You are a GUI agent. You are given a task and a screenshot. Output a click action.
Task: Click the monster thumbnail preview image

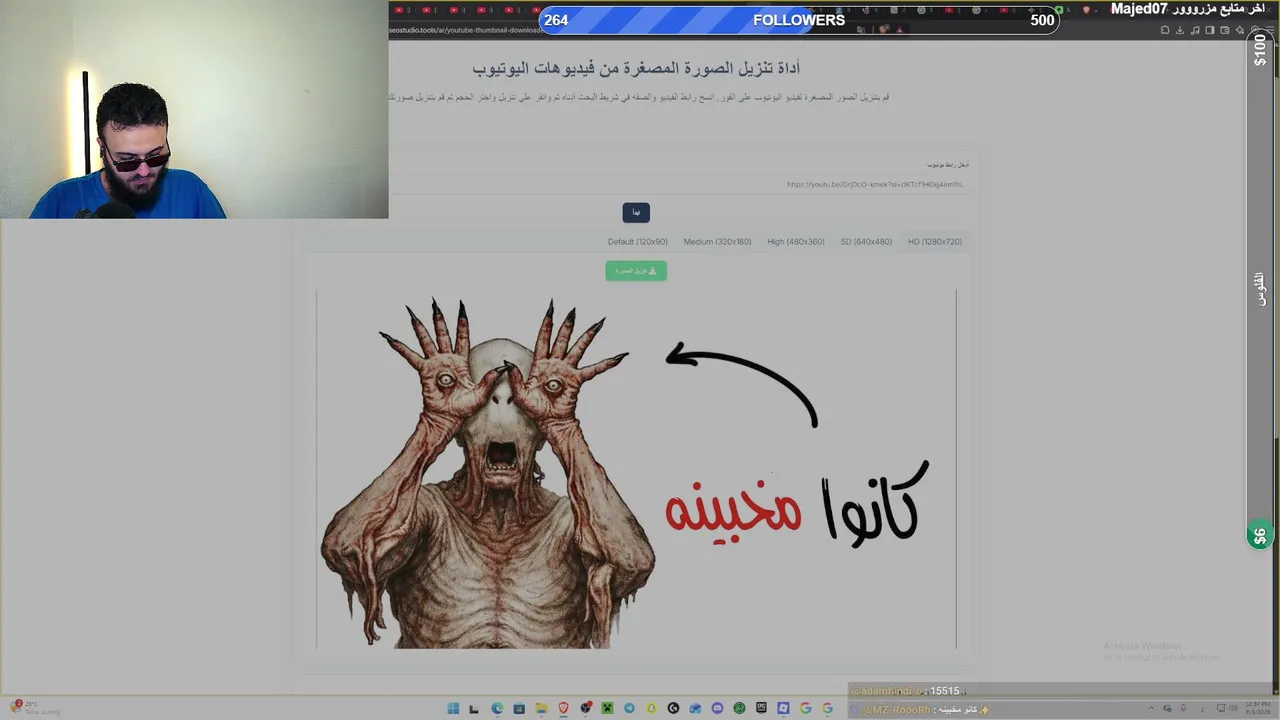(x=636, y=469)
